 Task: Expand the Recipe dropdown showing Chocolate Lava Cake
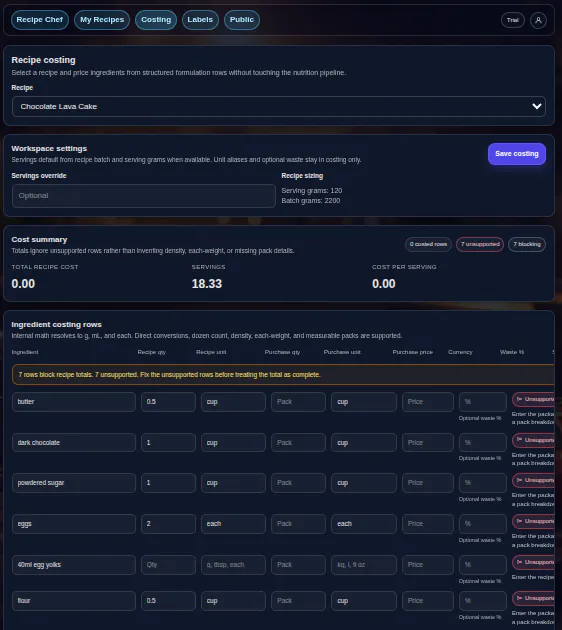point(279,106)
